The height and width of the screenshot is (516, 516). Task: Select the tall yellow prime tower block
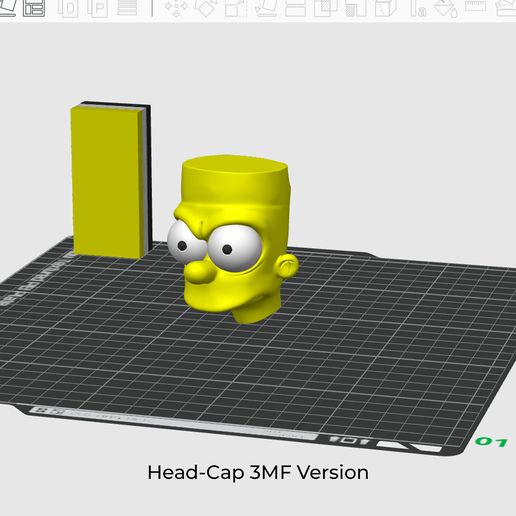pos(111,180)
